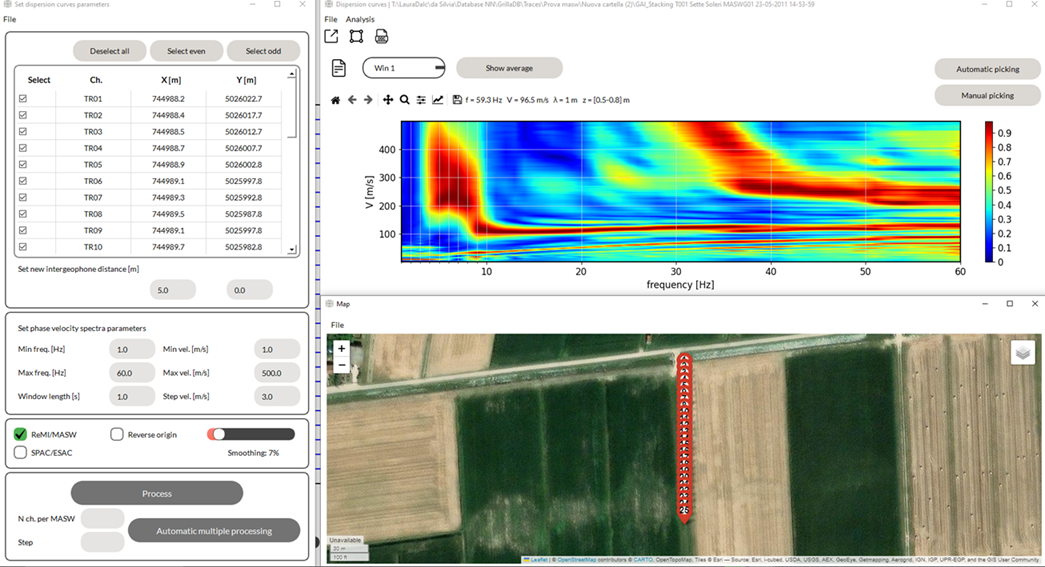Click the Step input field
Screen dimensions: 1045x567
103,542
